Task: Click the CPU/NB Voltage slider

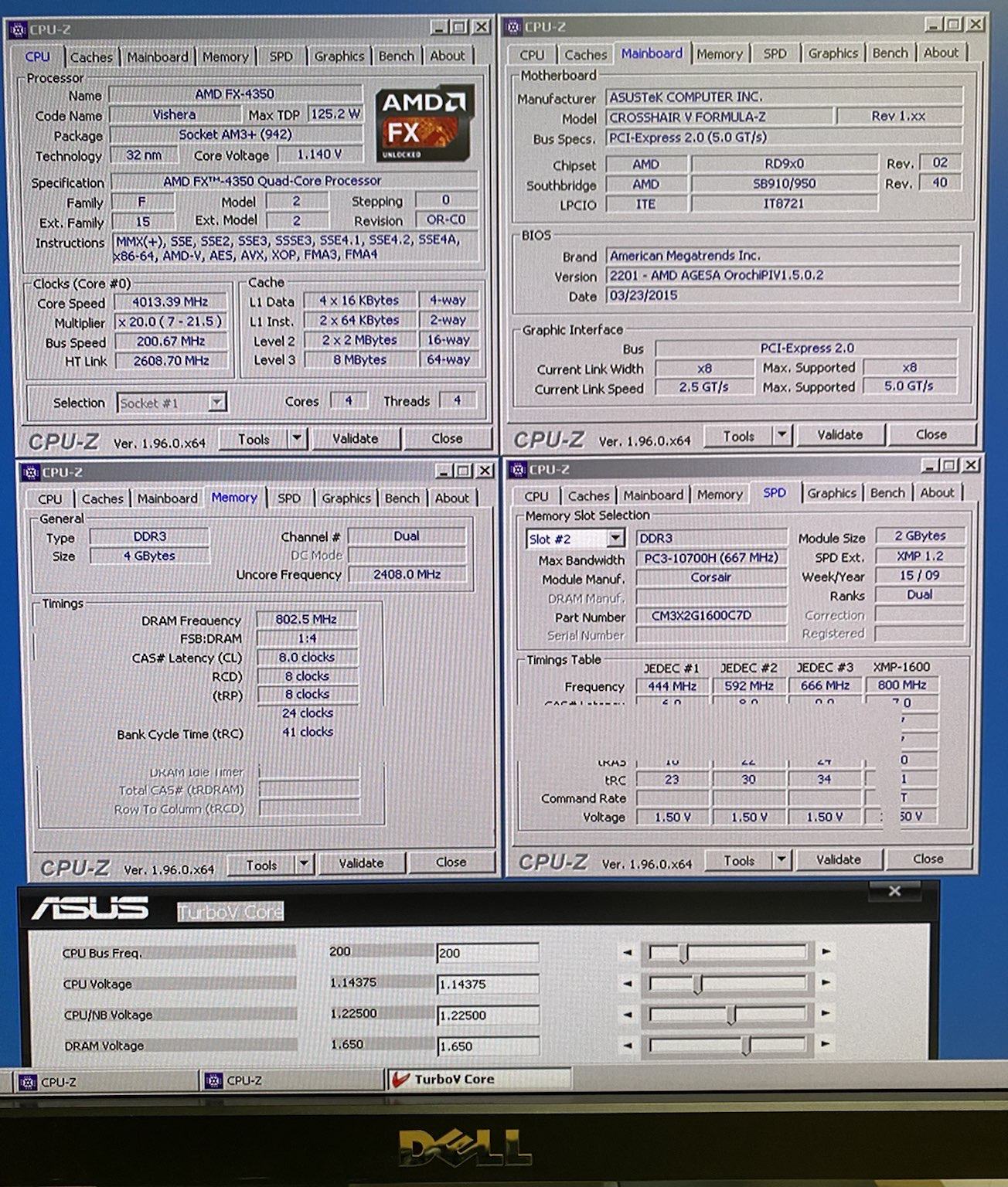Action: coord(727,1014)
